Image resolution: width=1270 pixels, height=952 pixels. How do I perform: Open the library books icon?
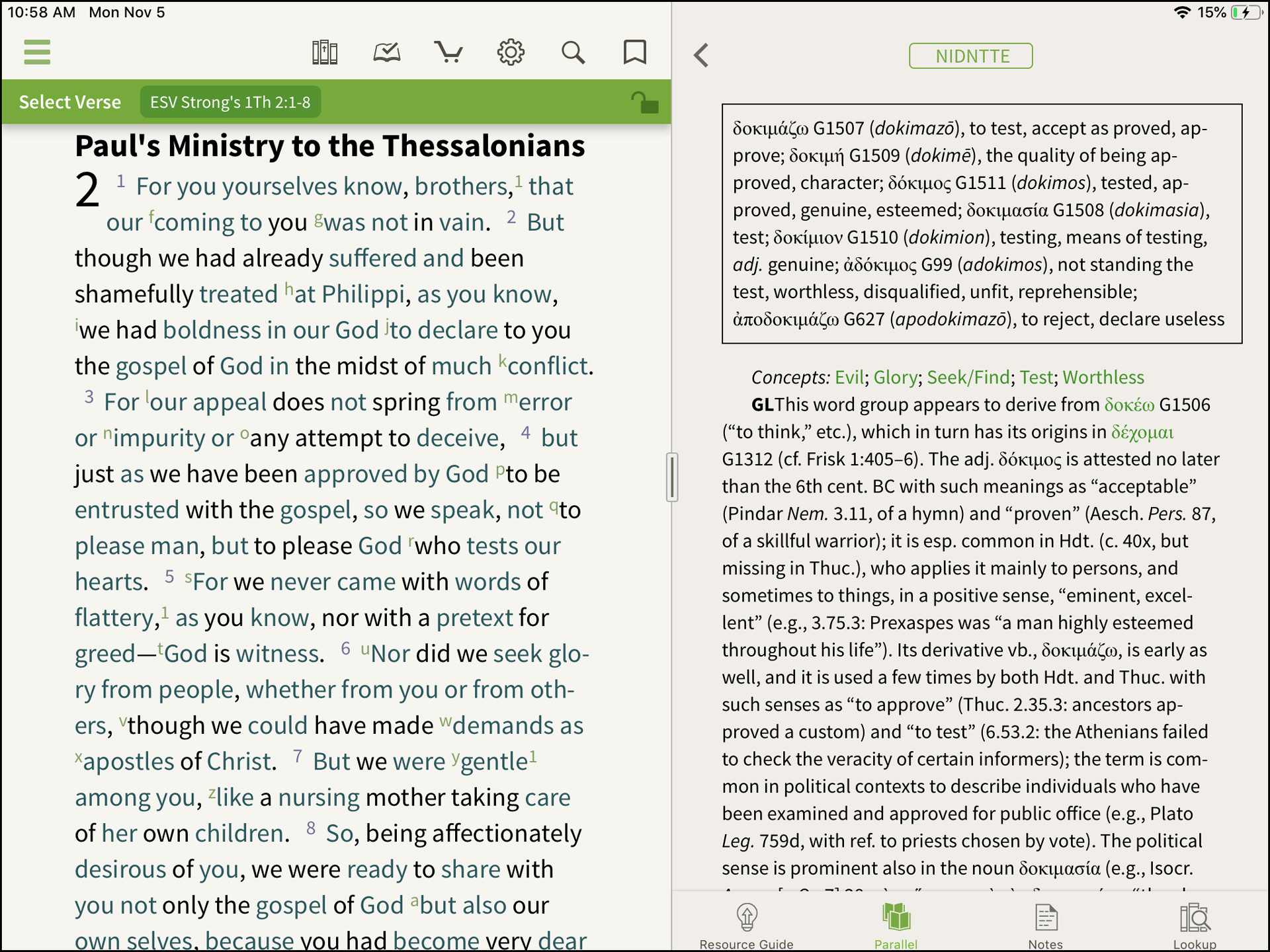(325, 52)
